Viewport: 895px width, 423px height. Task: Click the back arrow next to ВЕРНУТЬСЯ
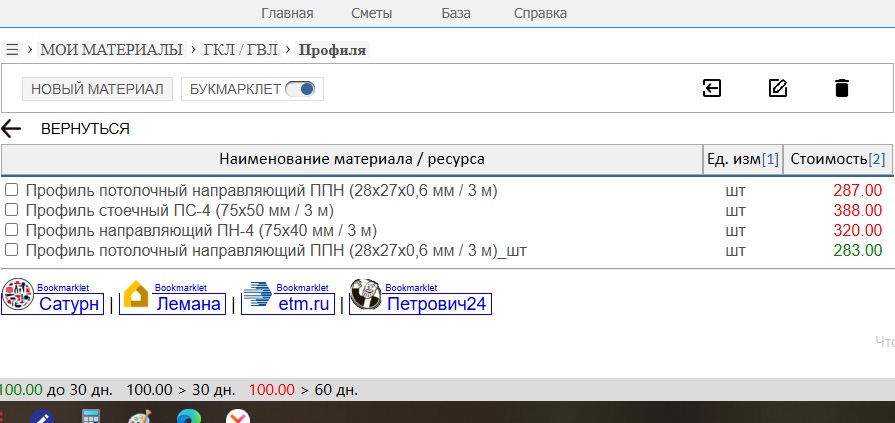[x=11, y=129]
